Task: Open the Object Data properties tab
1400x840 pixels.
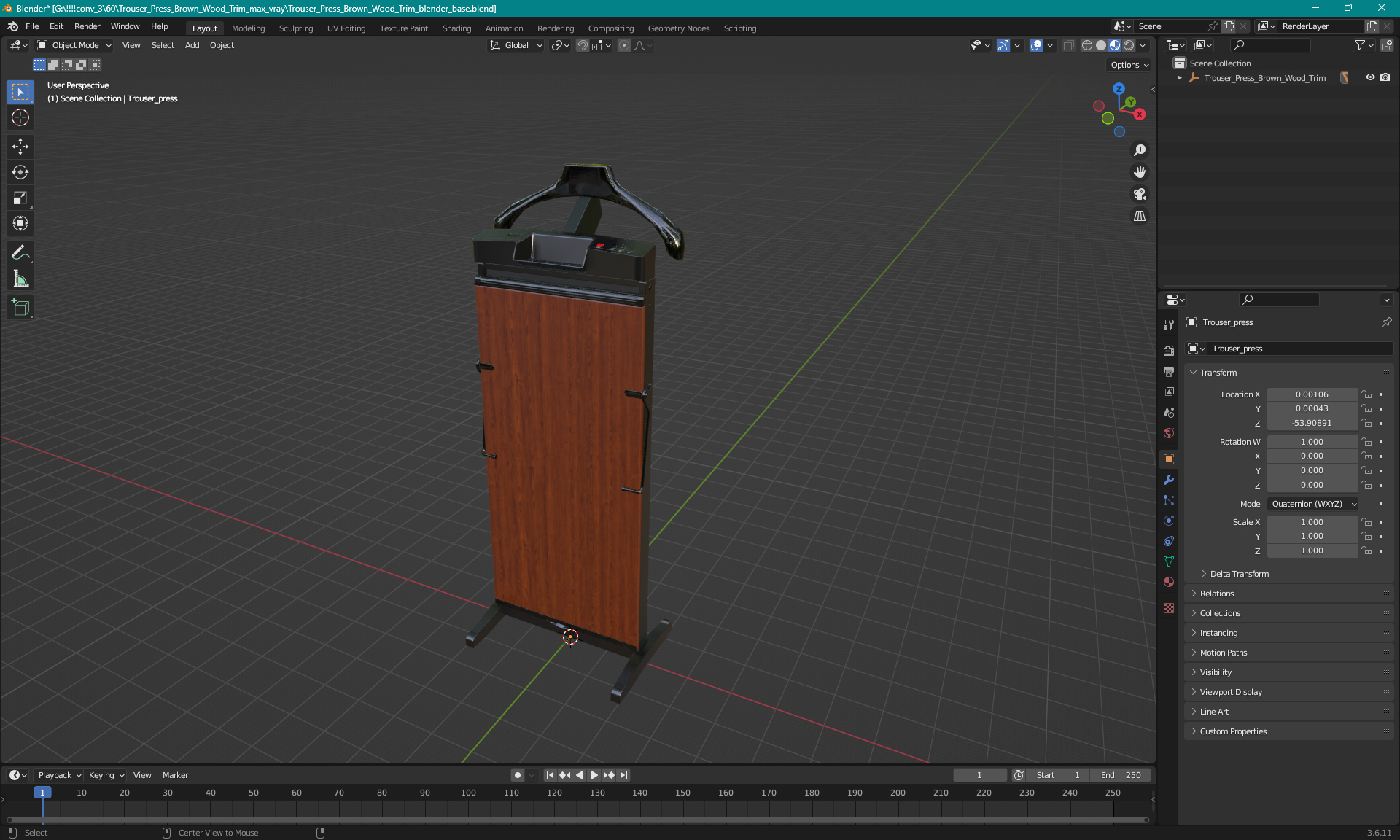Action: pyautogui.click(x=1169, y=561)
